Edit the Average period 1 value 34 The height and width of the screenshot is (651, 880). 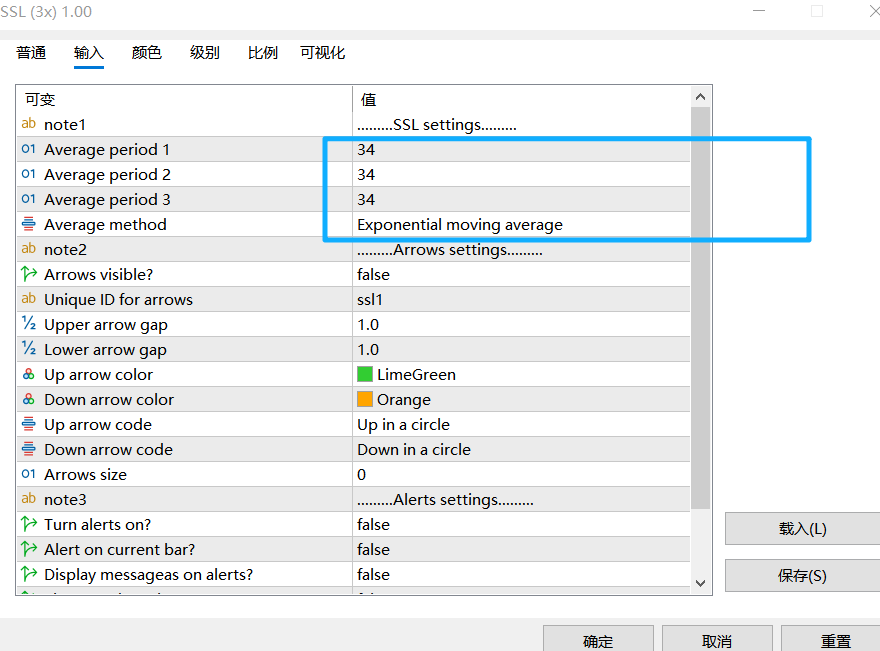coord(521,149)
